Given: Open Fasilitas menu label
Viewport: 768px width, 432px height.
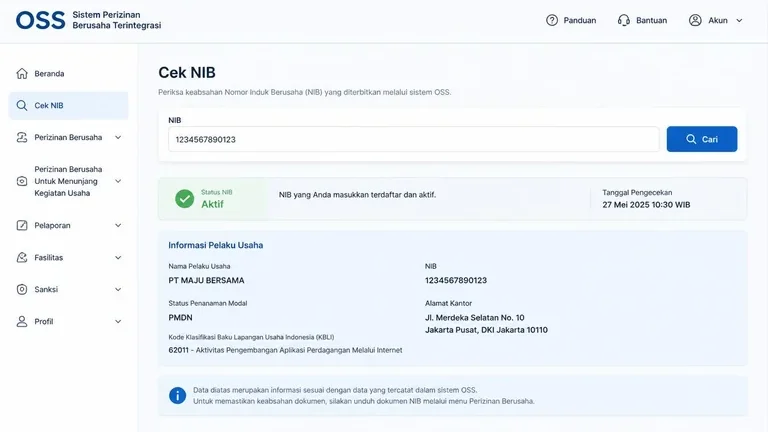Looking at the screenshot, I should point(48,257).
